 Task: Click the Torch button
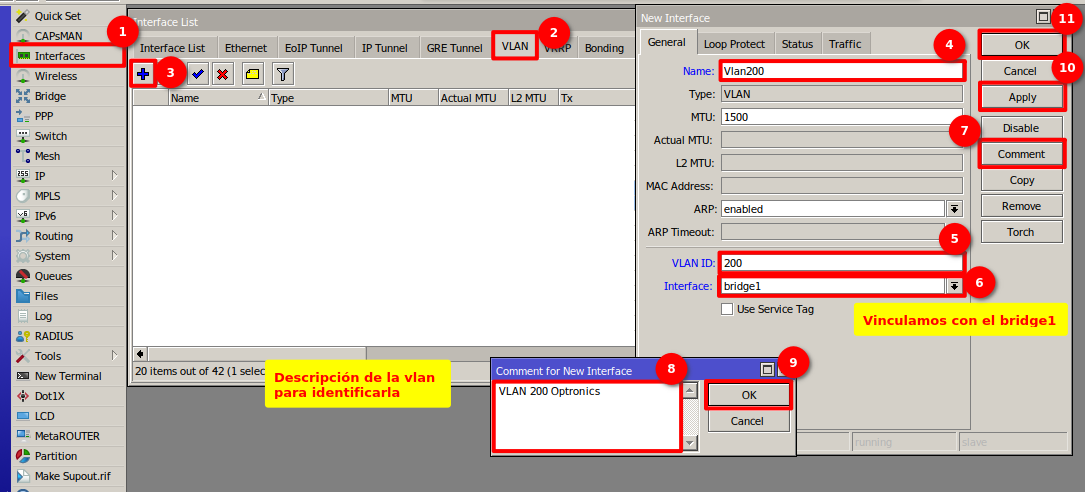click(x=1020, y=232)
